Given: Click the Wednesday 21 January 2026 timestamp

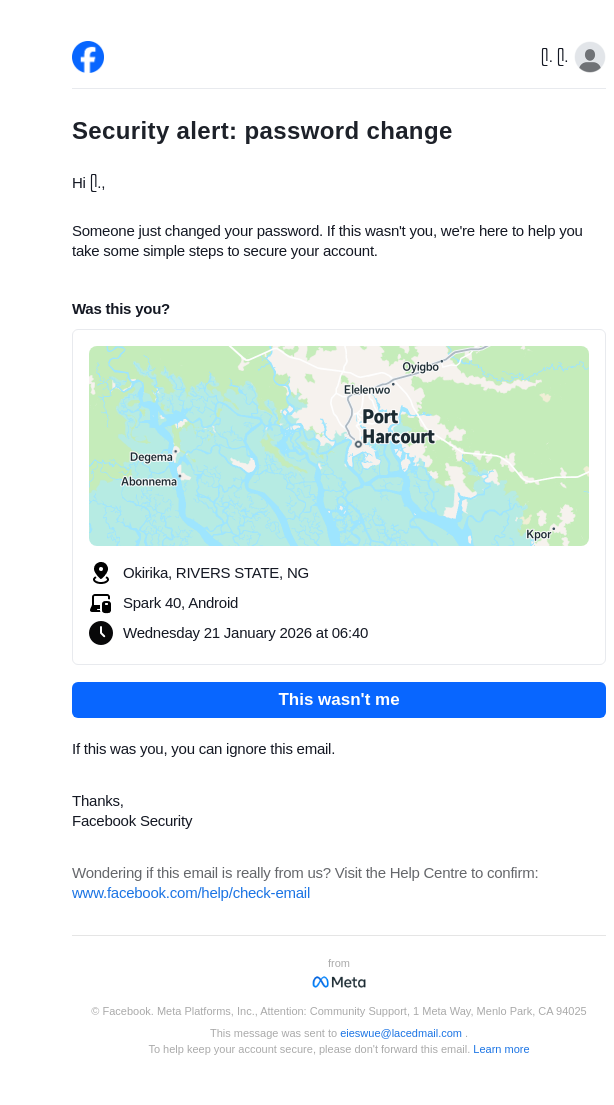Looking at the screenshot, I should (245, 633).
